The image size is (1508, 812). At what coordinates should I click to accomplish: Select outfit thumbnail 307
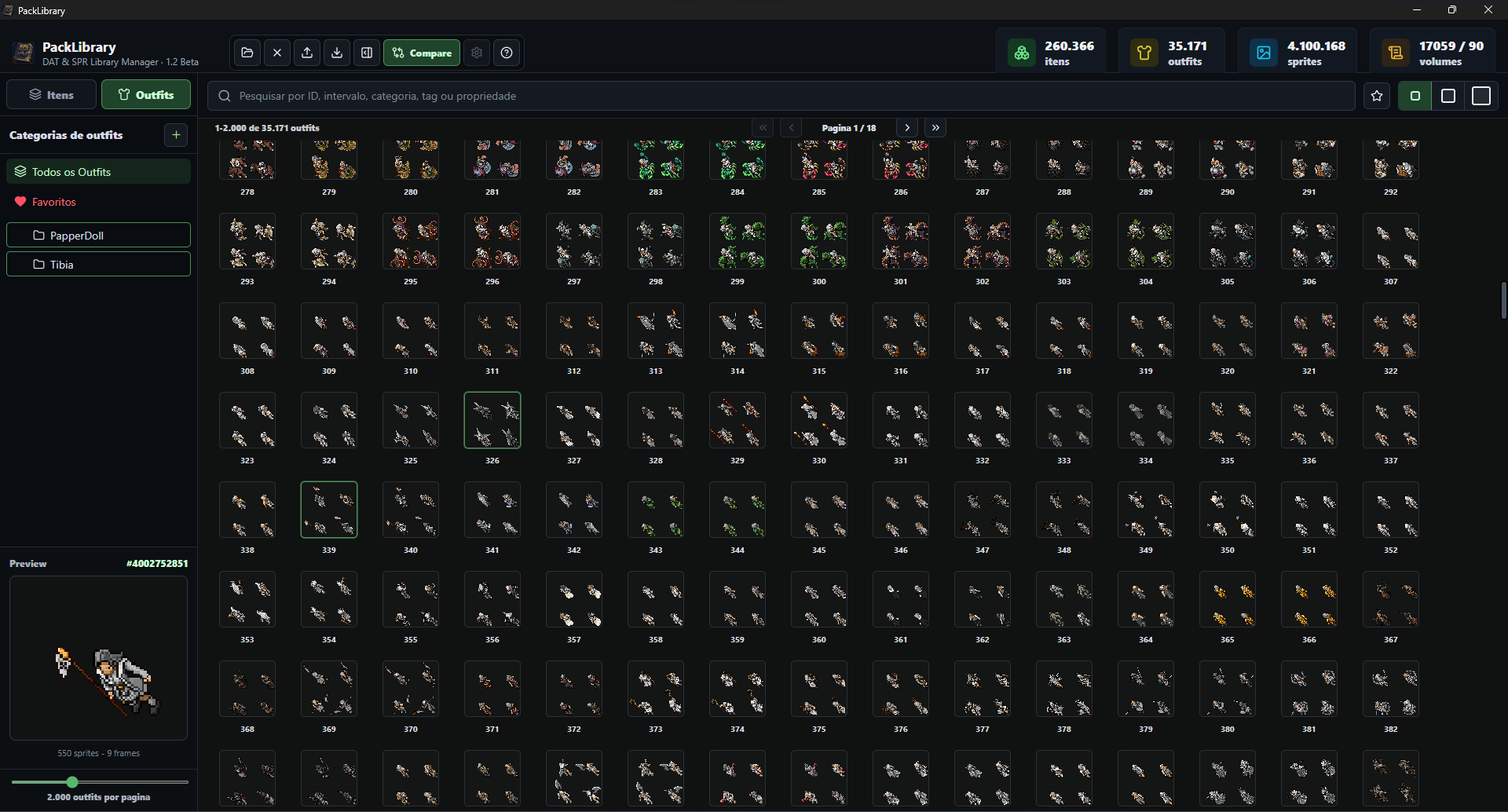click(1391, 241)
